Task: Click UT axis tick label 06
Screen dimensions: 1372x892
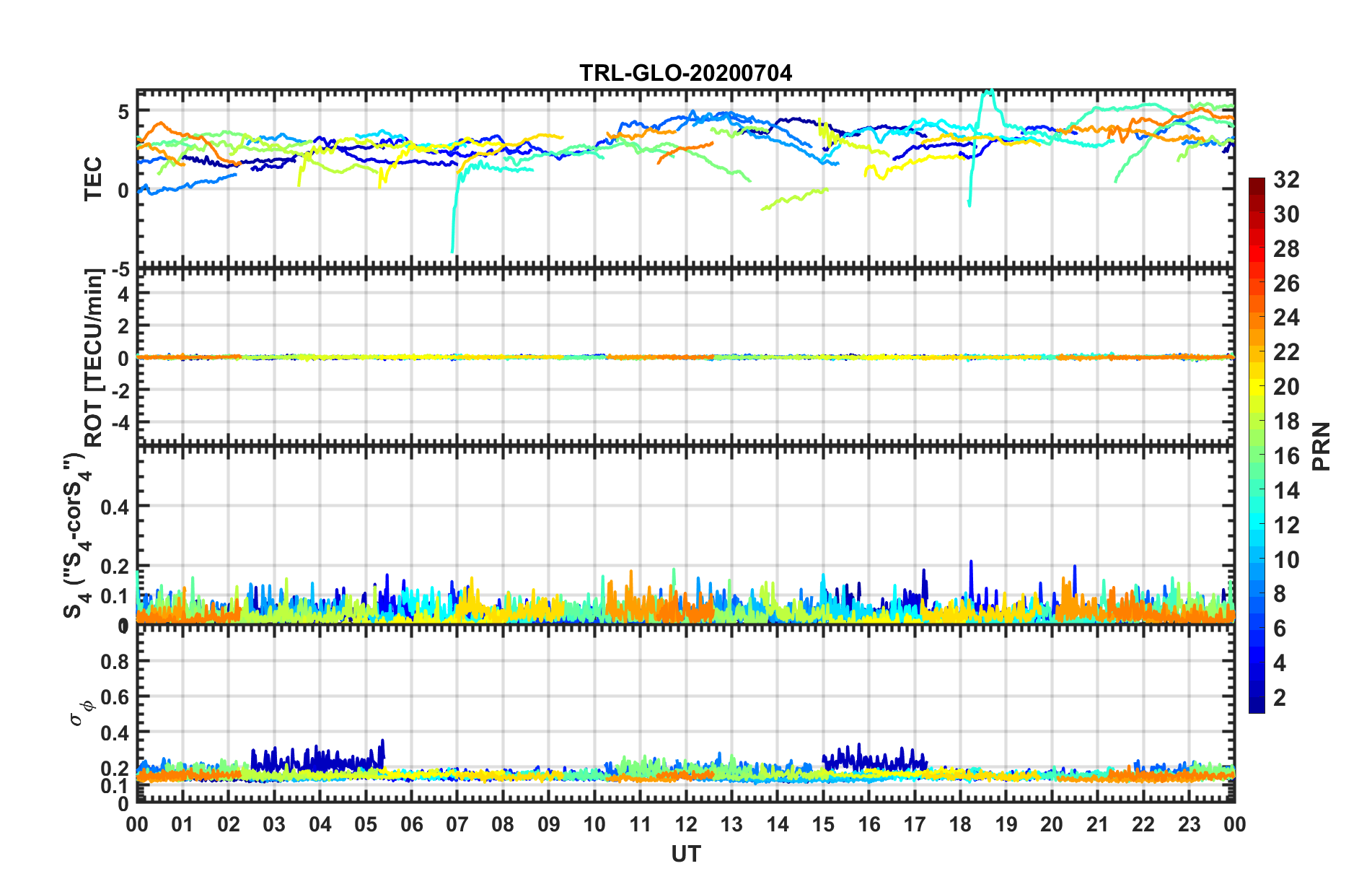Action: tap(412, 824)
